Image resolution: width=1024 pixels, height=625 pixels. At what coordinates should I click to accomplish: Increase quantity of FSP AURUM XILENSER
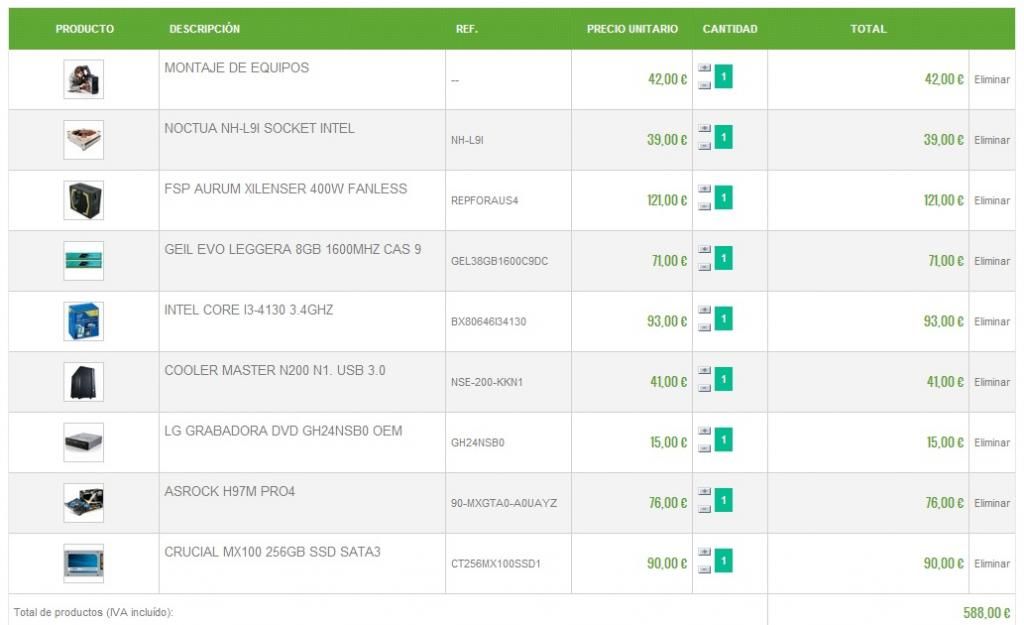click(704, 189)
